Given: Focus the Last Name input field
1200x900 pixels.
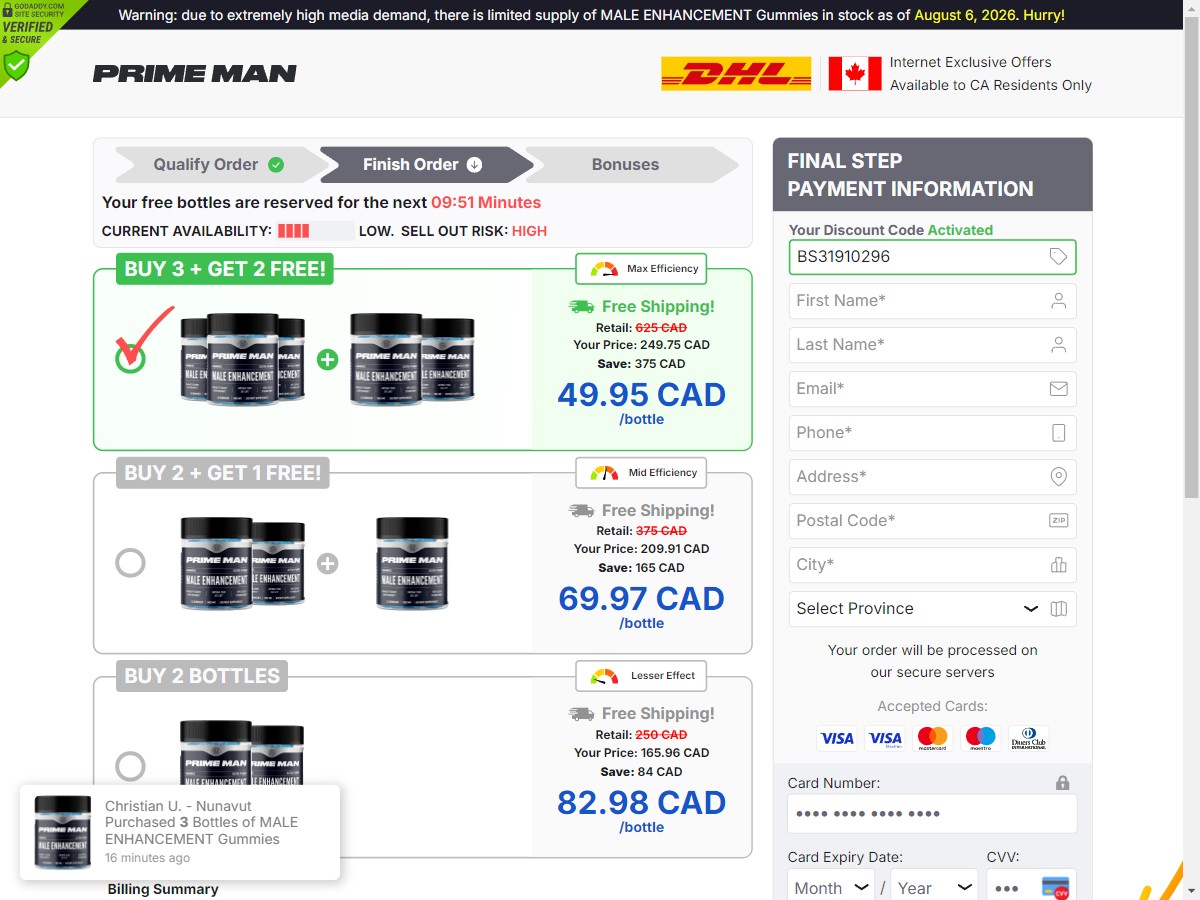Looking at the screenshot, I should [x=932, y=345].
